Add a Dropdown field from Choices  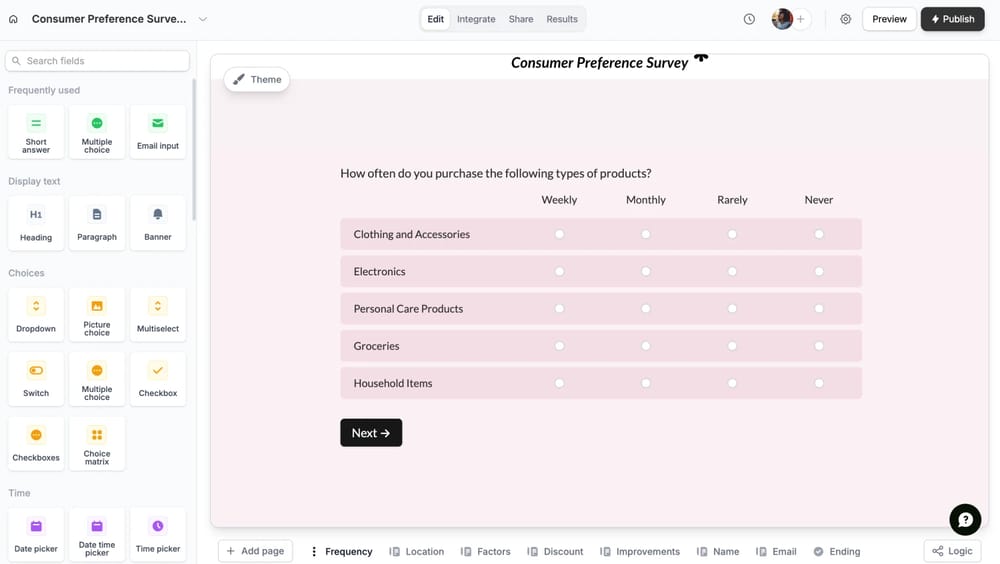(36, 315)
